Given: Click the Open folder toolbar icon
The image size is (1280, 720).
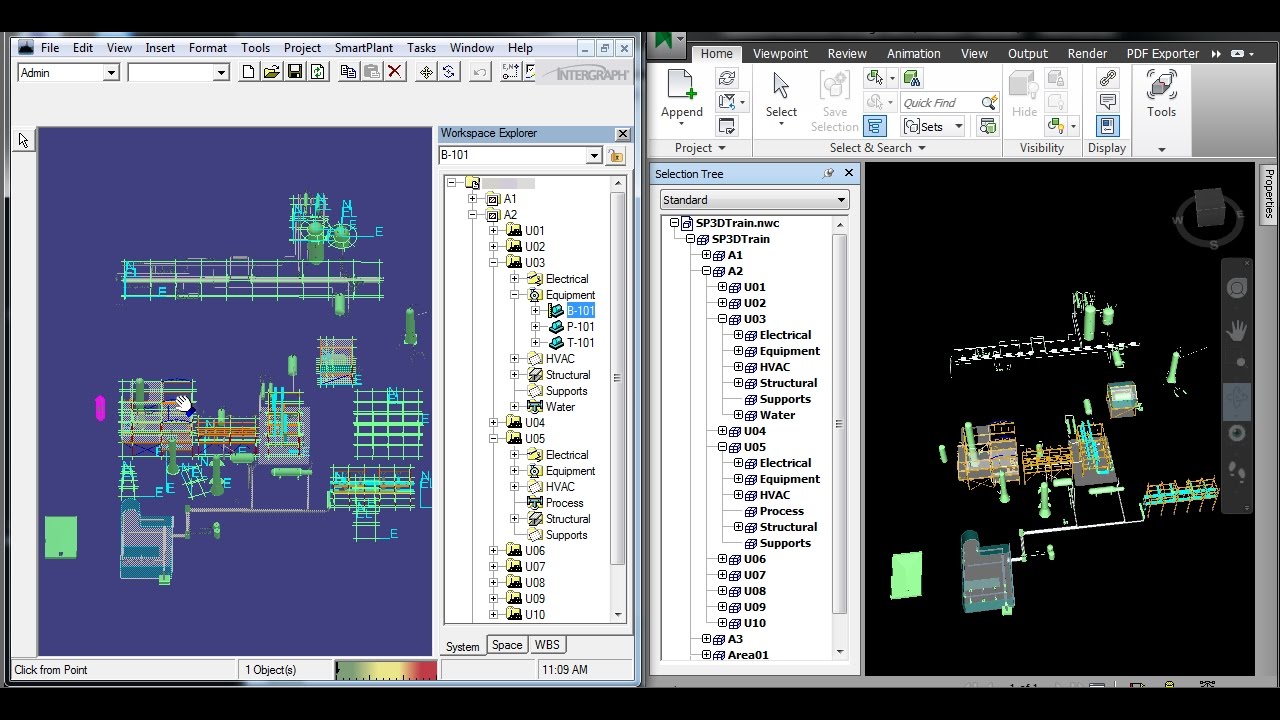Looking at the screenshot, I should pyautogui.click(x=271, y=72).
